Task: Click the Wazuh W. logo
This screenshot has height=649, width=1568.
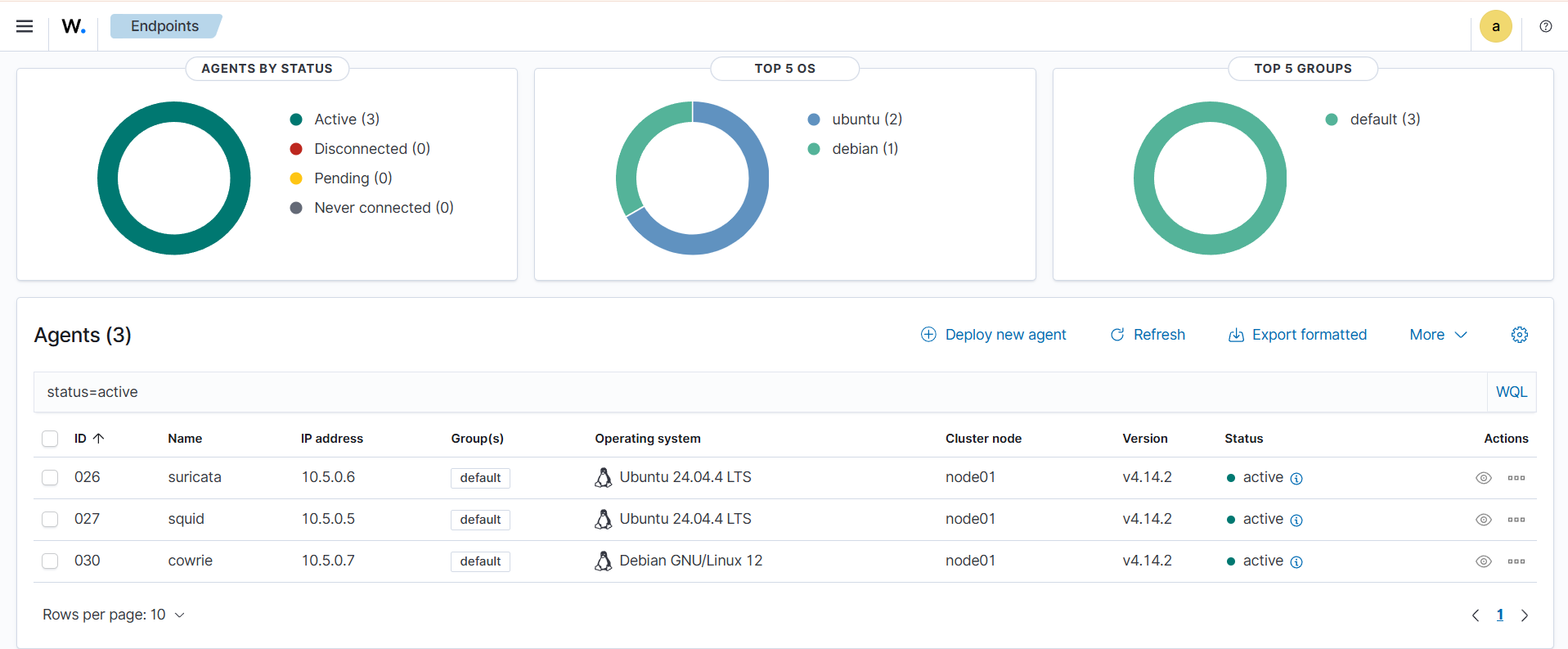Action: tap(74, 26)
